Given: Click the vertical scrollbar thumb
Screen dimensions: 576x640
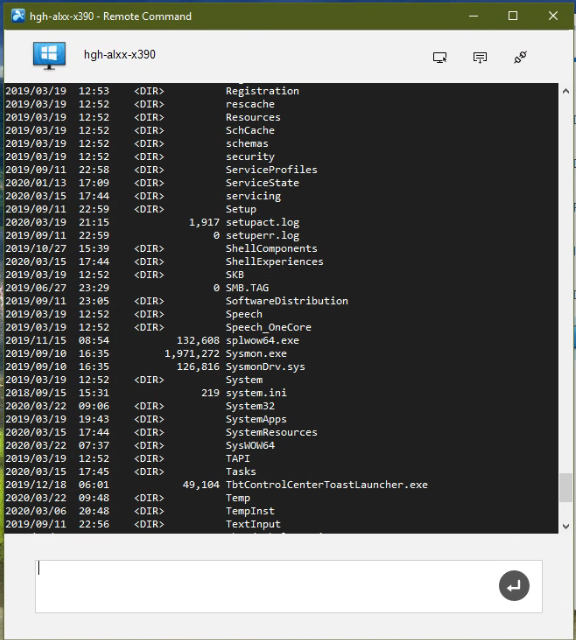Looking at the screenshot, I should 565,487.
